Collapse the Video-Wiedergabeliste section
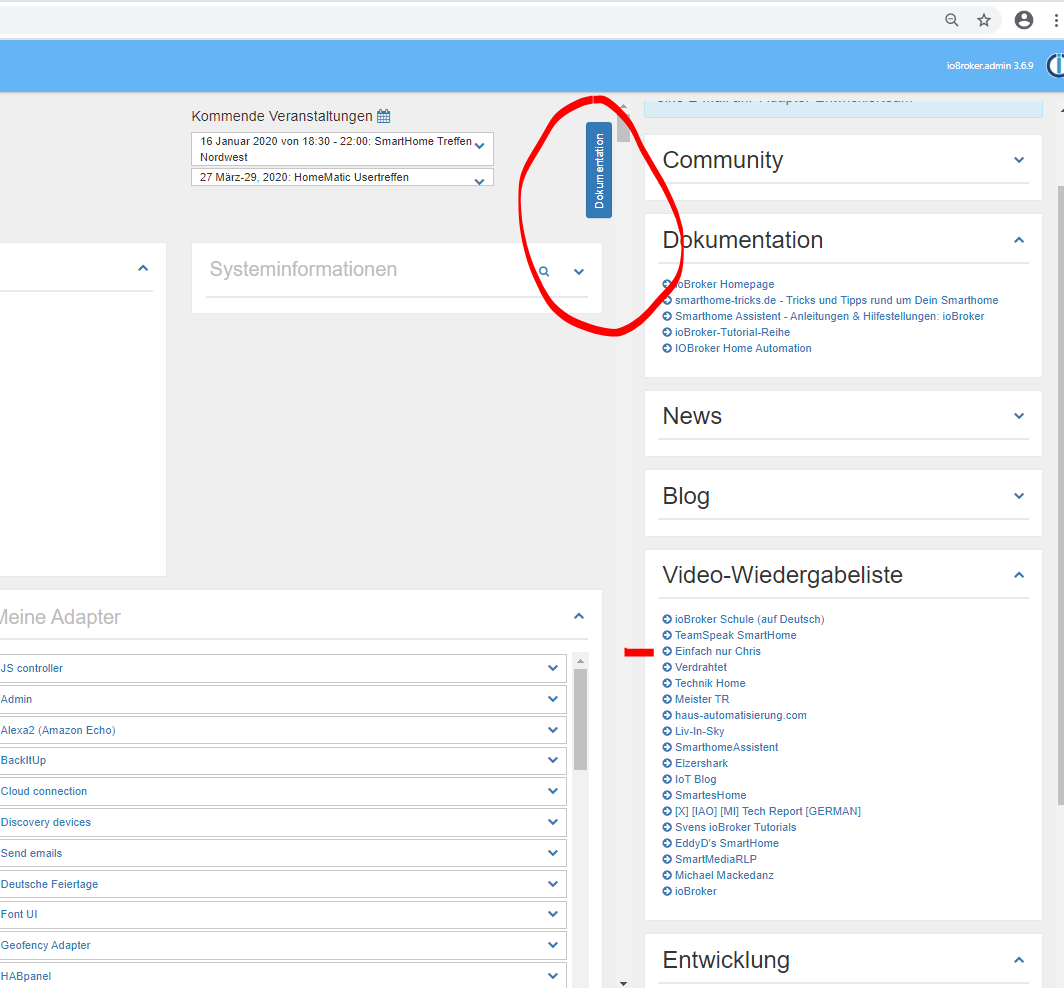The image size is (1064, 988). coord(1019,575)
